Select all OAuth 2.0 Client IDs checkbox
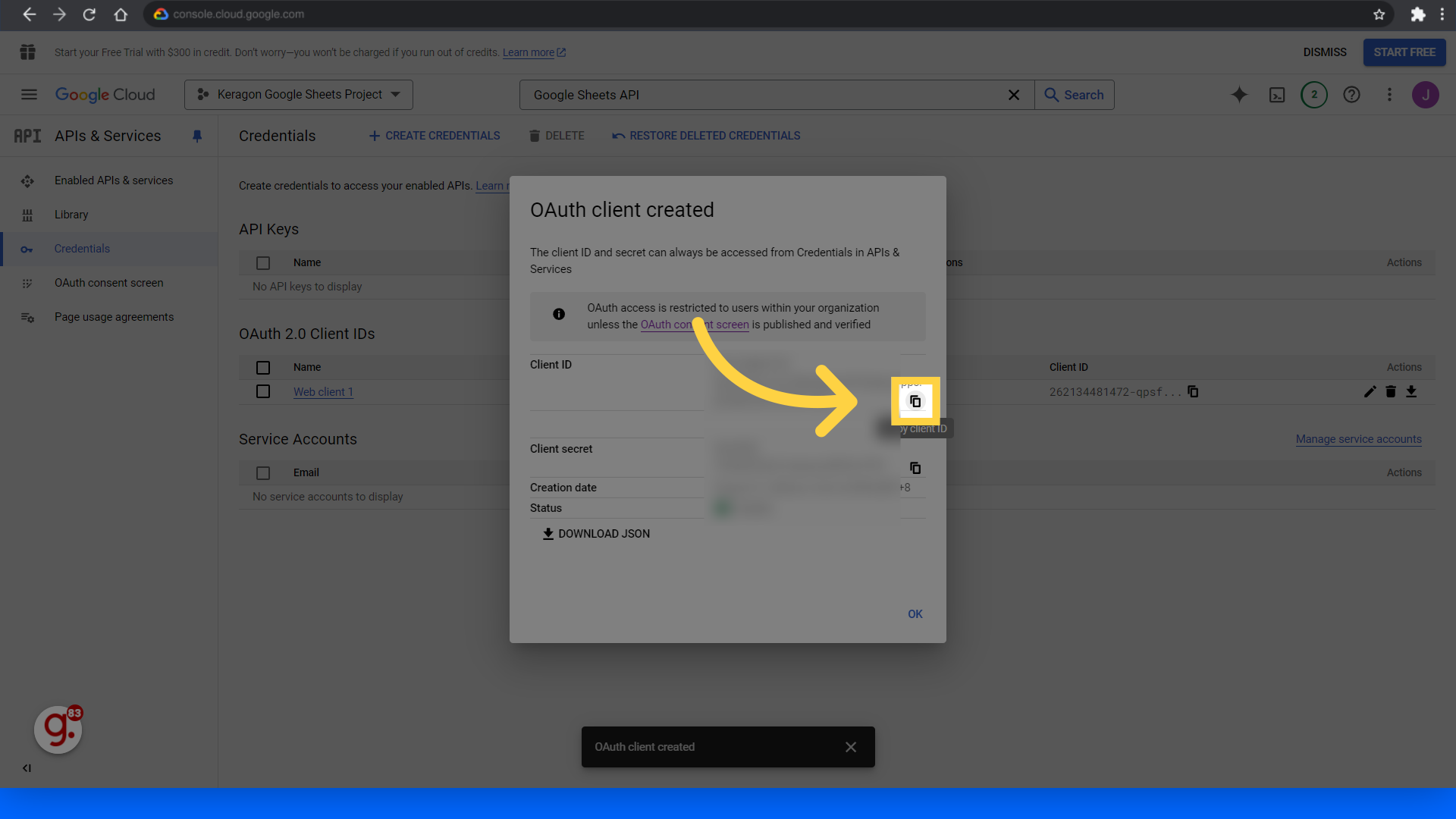The image size is (1456, 819). point(263,368)
